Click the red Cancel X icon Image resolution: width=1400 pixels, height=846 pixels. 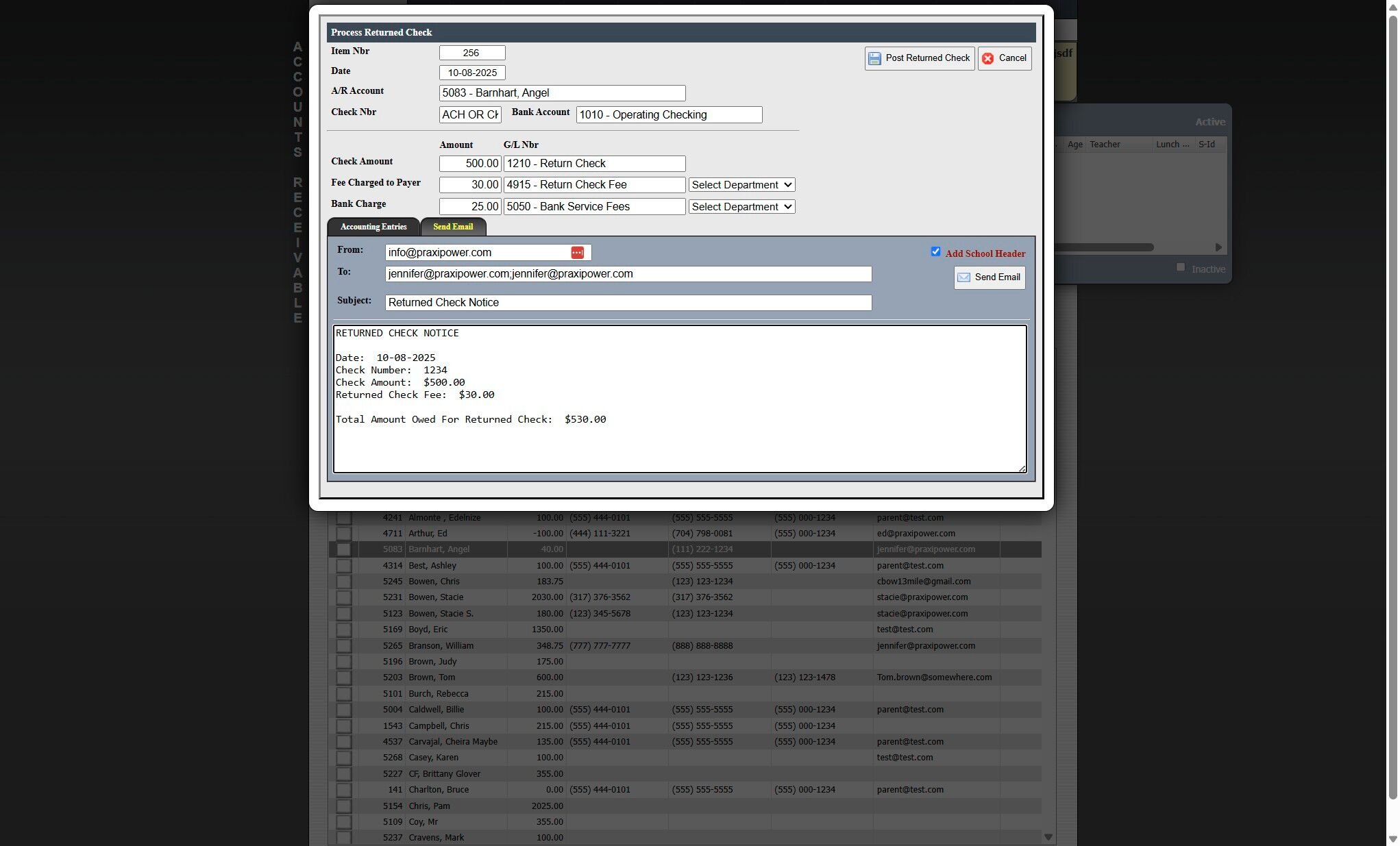click(x=987, y=59)
